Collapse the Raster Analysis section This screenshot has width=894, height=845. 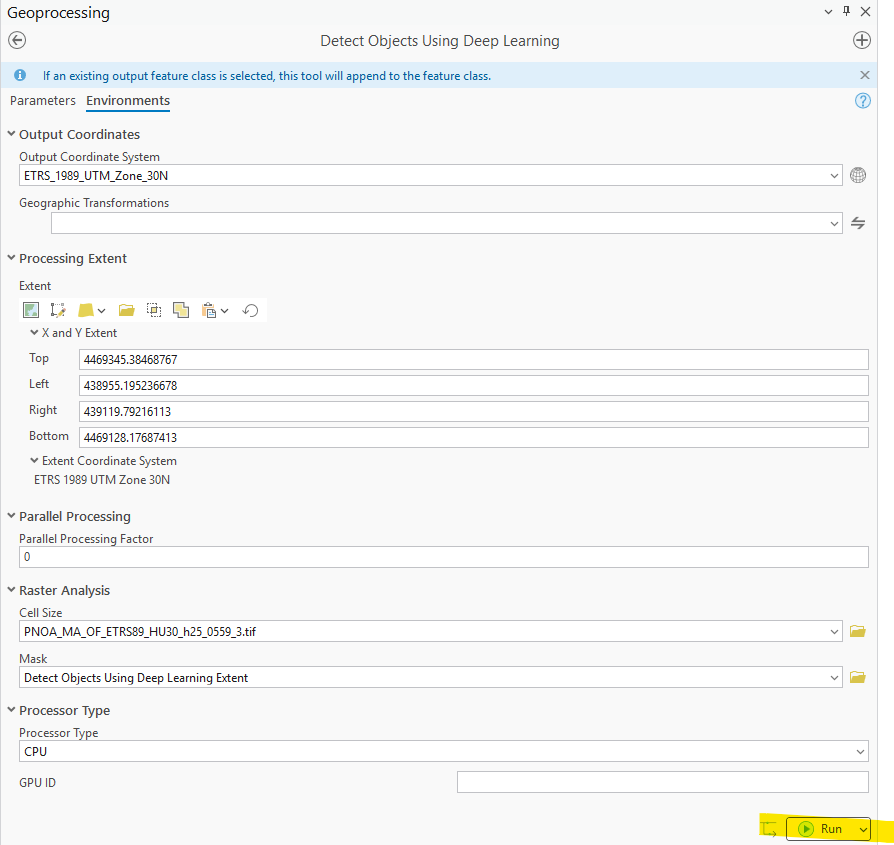(11, 590)
